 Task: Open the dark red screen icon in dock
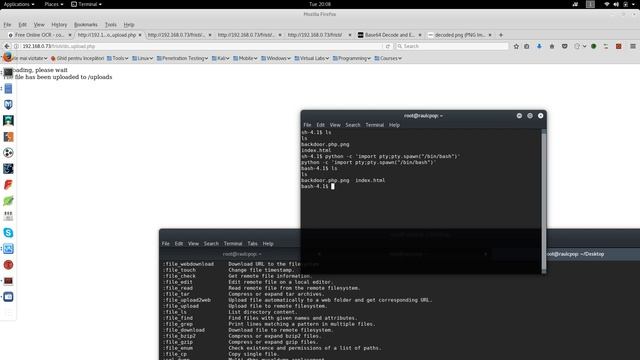8,281
